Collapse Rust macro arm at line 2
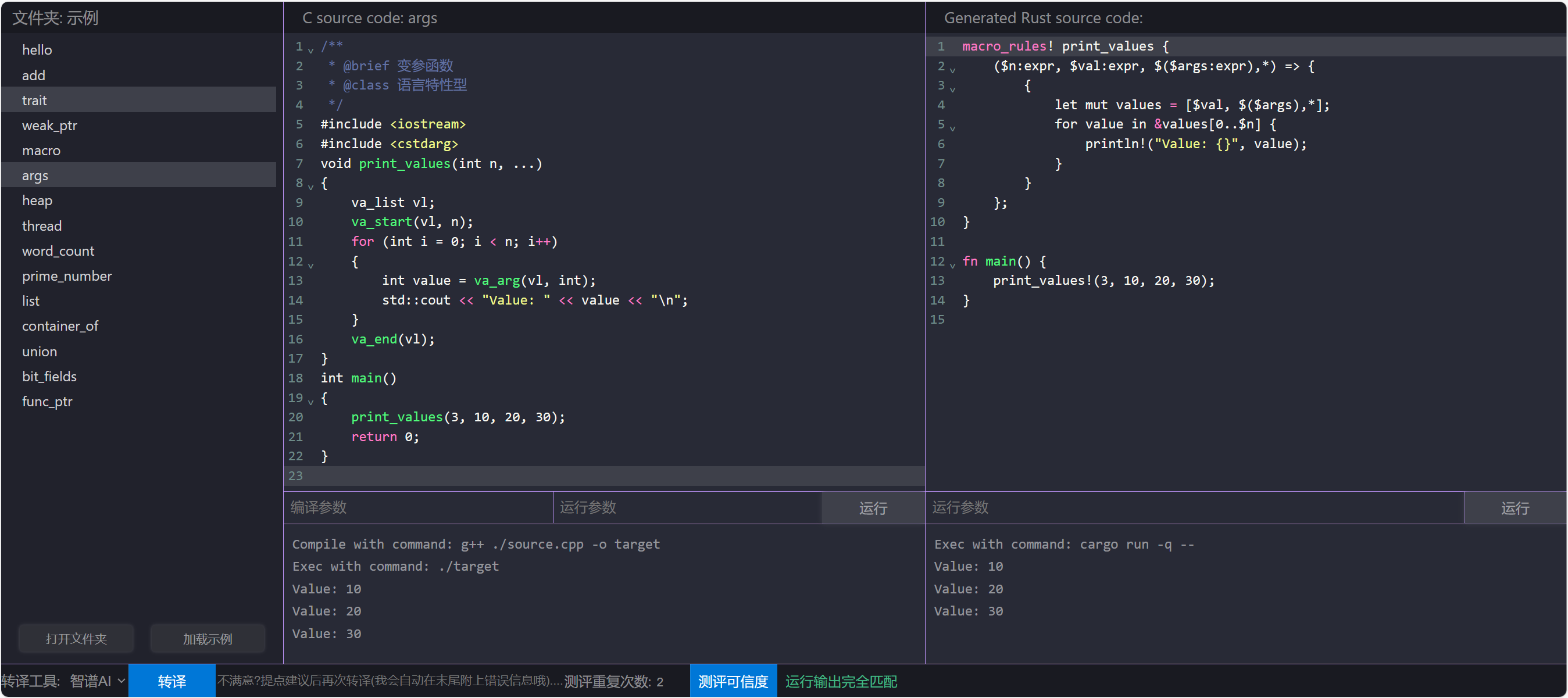The image size is (1568, 698). [953, 70]
